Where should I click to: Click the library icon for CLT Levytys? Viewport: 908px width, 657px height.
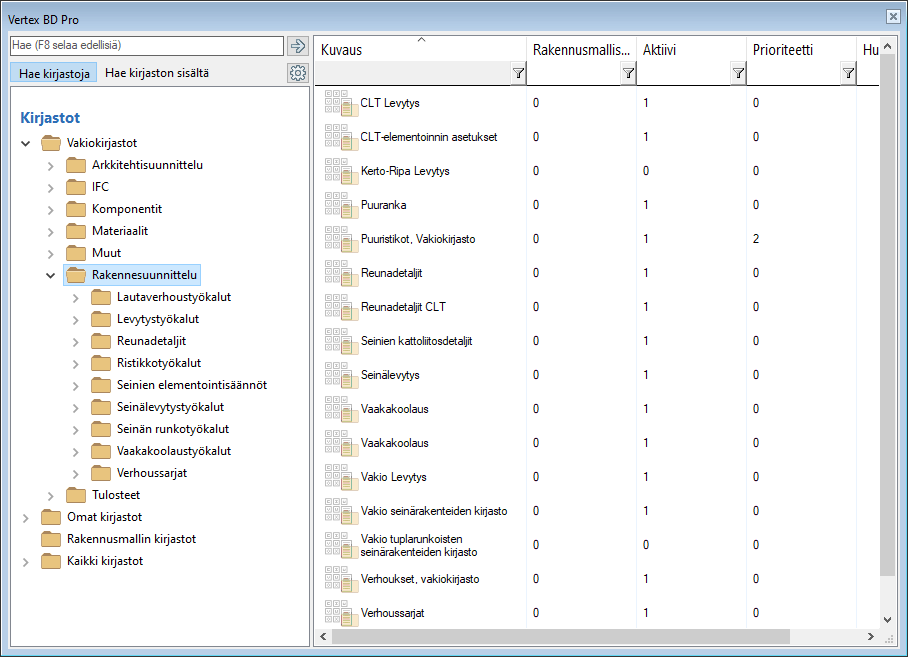pyautogui.click(x=340, y=103)
